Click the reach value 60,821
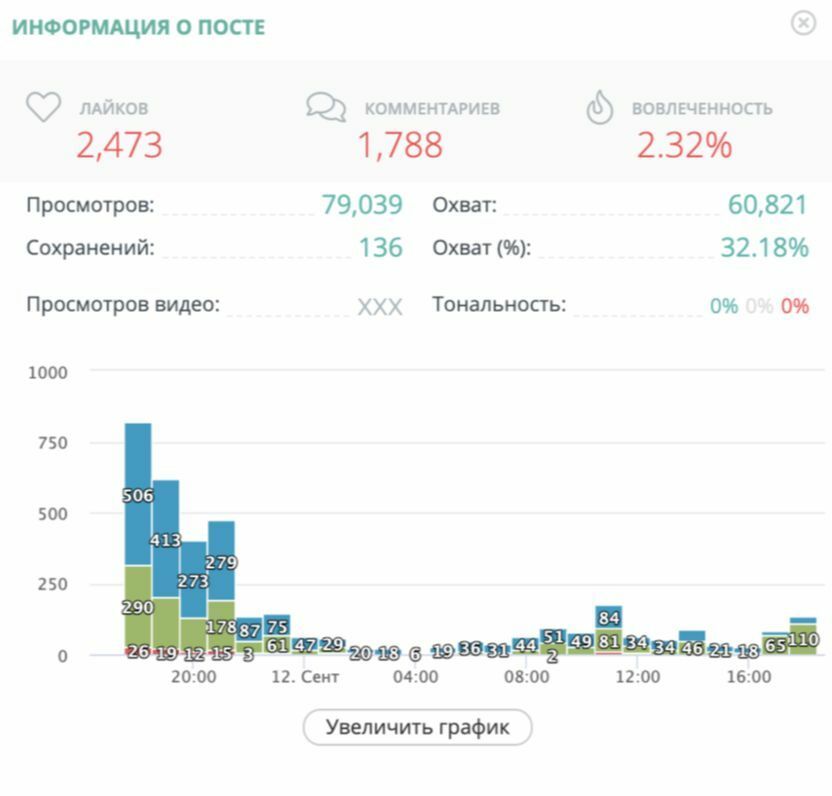 pos(768,204)
